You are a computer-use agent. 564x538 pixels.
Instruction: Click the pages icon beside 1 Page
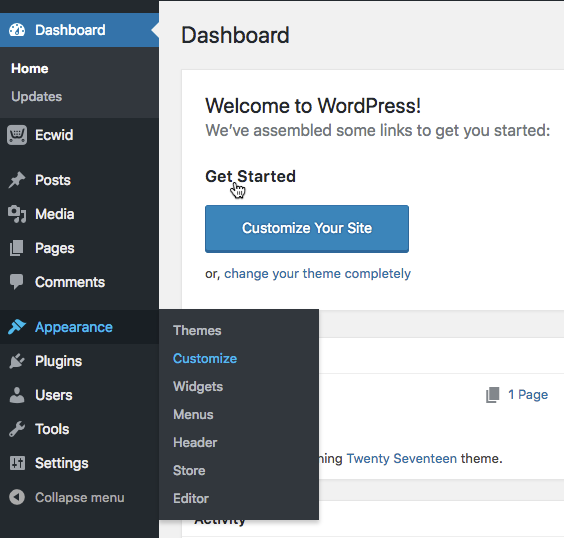coord(493,395)
